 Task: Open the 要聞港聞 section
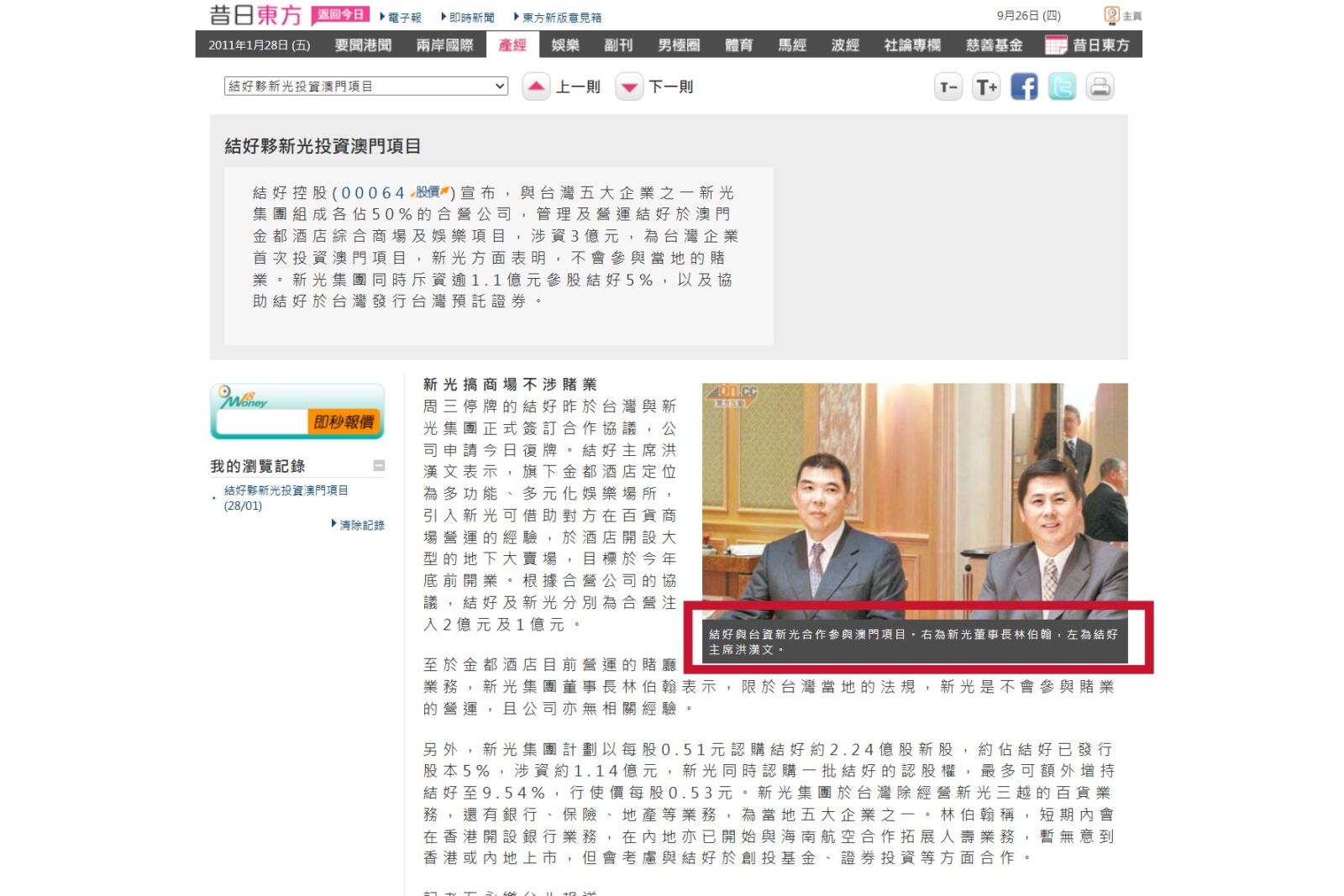[364, 45]
